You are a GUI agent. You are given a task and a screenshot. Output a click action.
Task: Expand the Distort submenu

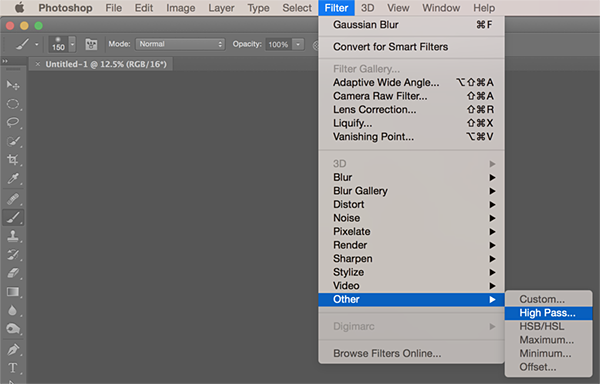tap(411, 205)
